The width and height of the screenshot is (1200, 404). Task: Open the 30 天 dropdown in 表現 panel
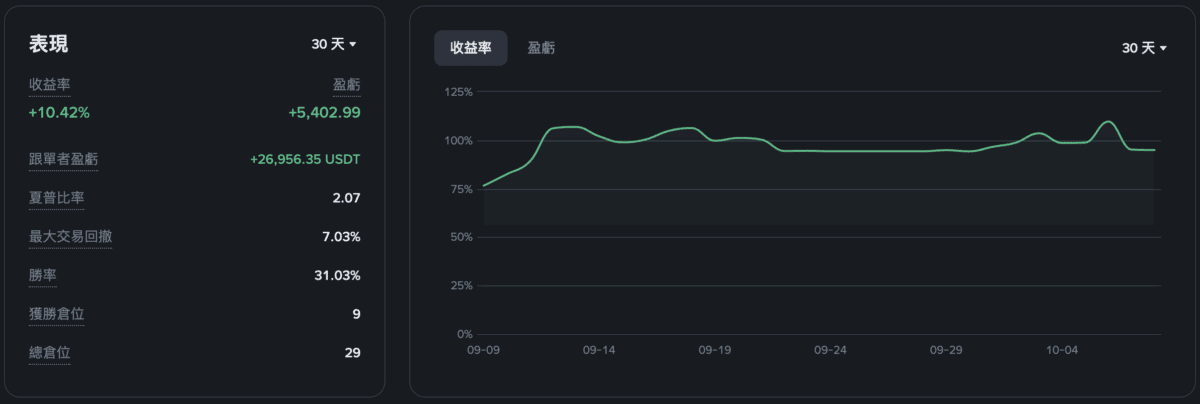click(334, 44)
